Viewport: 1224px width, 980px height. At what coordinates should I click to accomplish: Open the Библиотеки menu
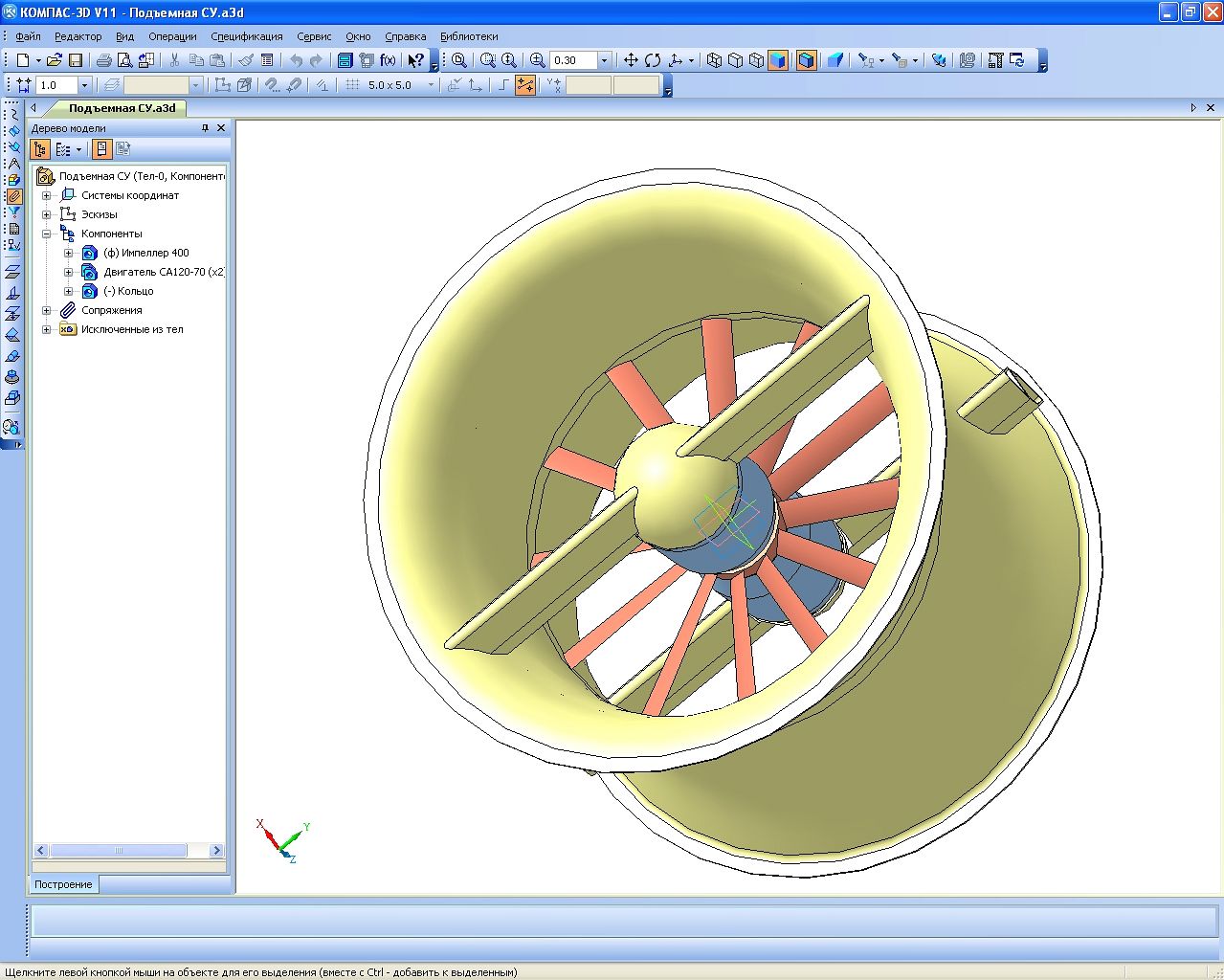coord(469,36)
